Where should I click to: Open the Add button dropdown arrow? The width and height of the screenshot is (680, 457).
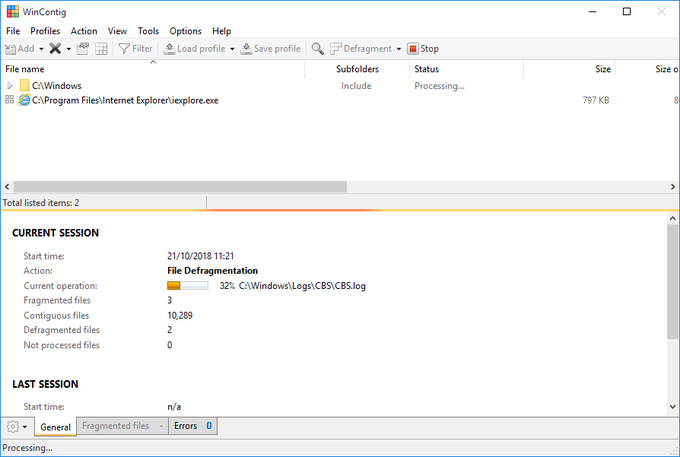[x=42, y=49]
